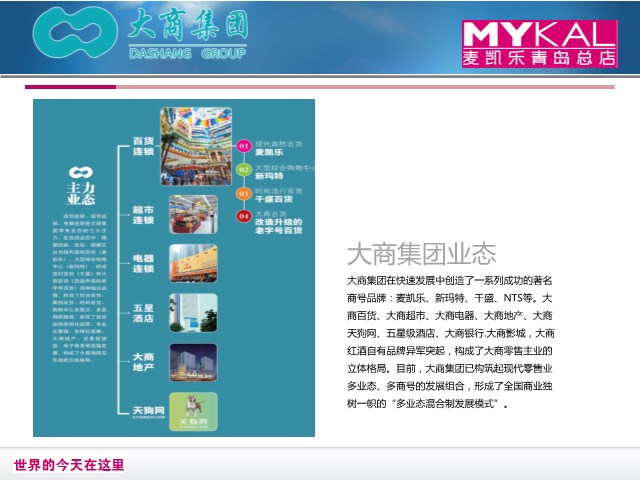Click the 千盛百货 label next to 03

[x=274, y=199]
